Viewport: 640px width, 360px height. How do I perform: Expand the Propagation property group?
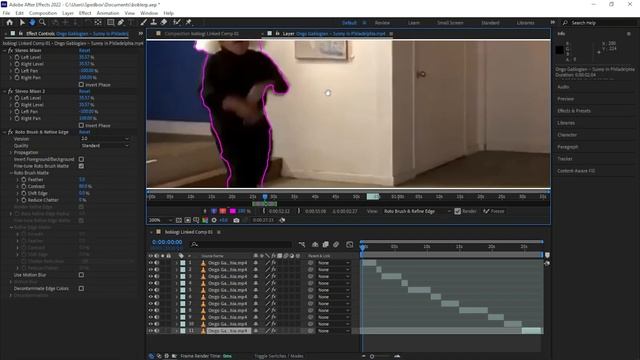coord(11,152)
